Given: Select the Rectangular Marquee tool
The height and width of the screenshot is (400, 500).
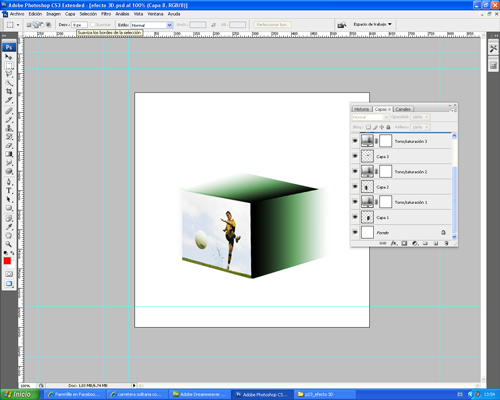Looking at the screenshot, I should 9,65.
